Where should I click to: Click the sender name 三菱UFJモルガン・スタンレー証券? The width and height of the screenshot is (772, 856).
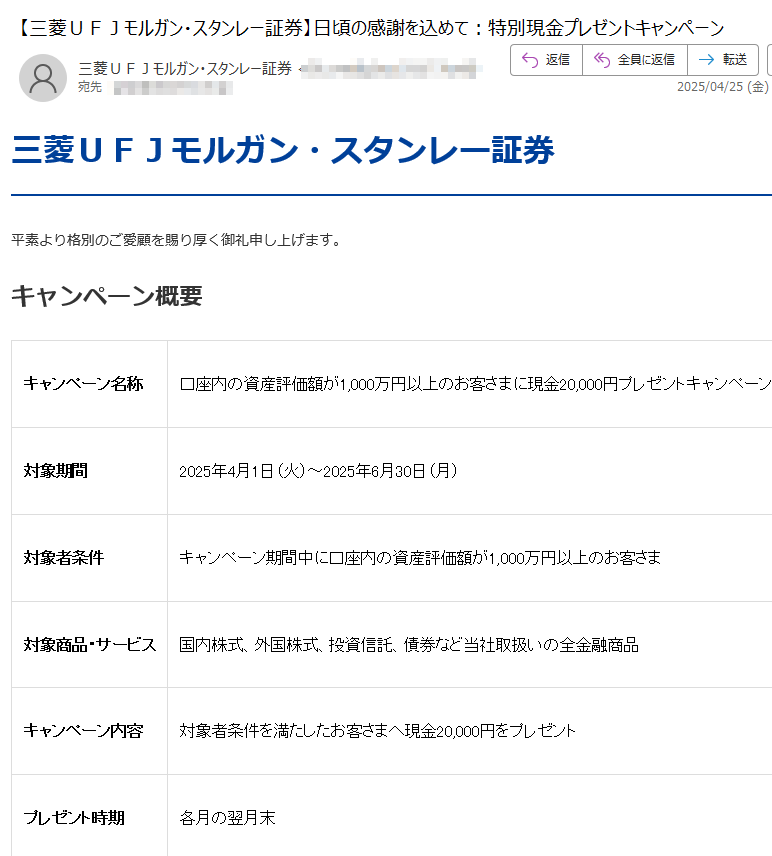click(185, 69)
